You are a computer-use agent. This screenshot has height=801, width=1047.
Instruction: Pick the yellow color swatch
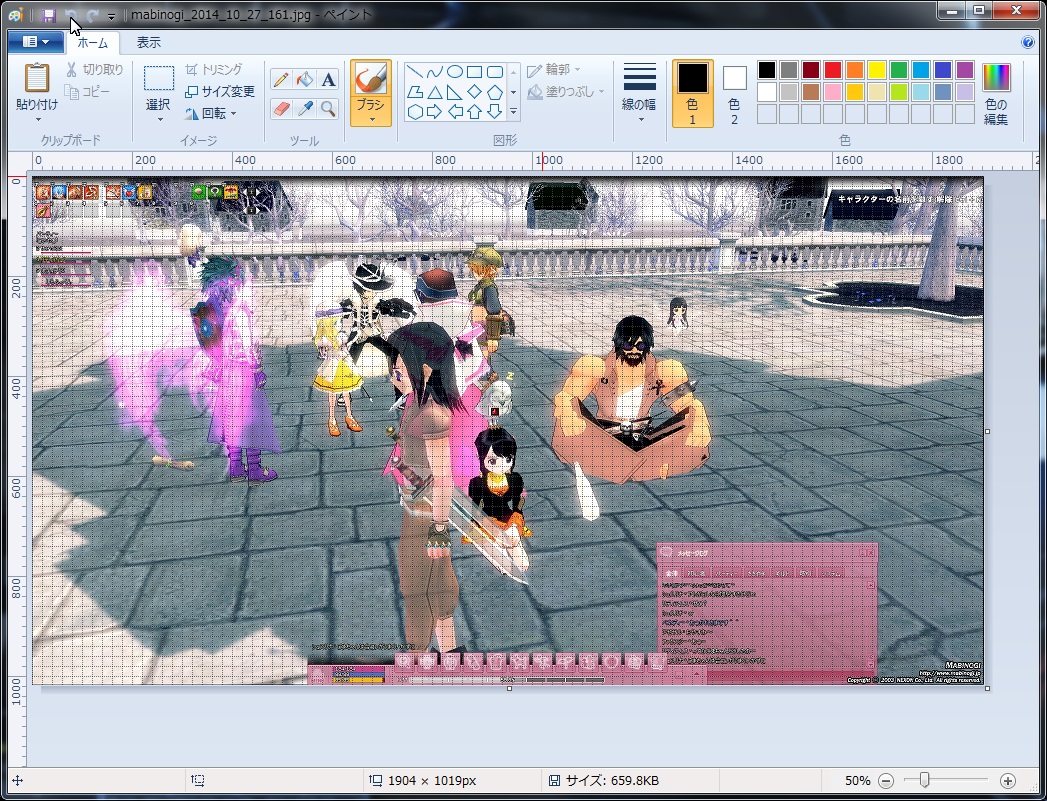(877, 69)
